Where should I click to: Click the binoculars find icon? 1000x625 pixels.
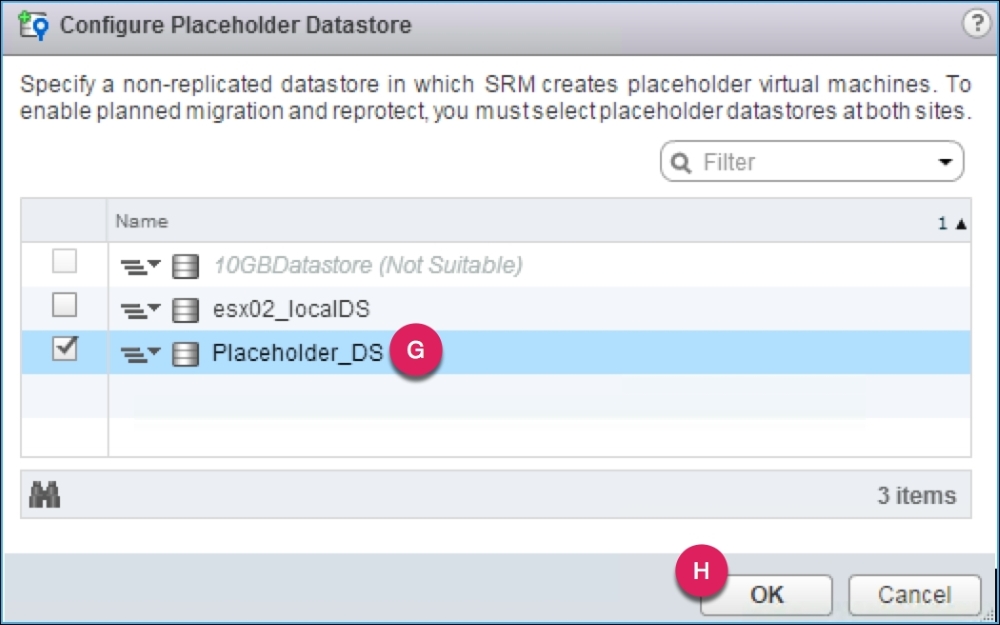pos(46,494)
